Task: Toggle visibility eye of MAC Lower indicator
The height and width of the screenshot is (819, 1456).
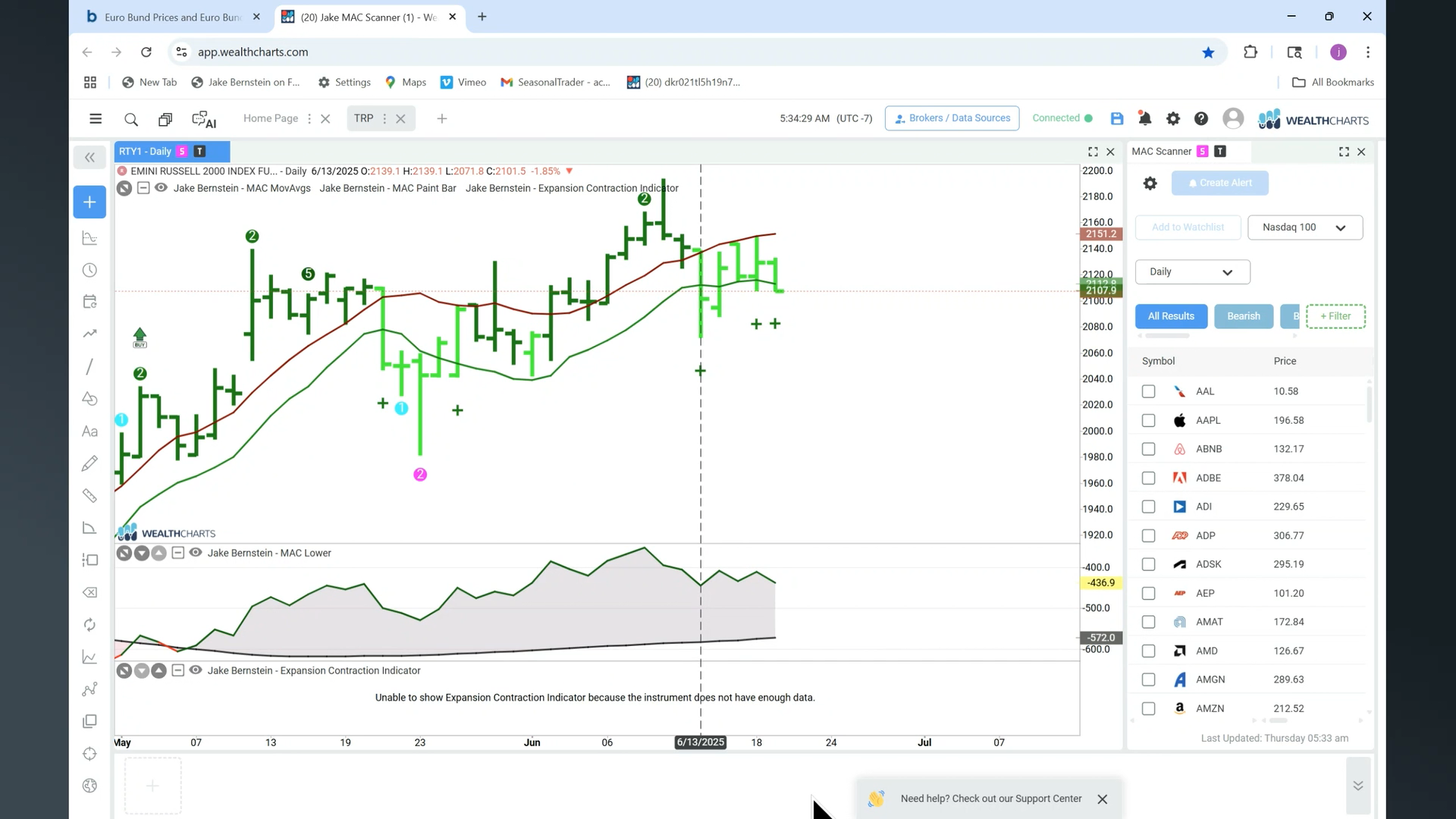Action: click(x=195, y=553)
